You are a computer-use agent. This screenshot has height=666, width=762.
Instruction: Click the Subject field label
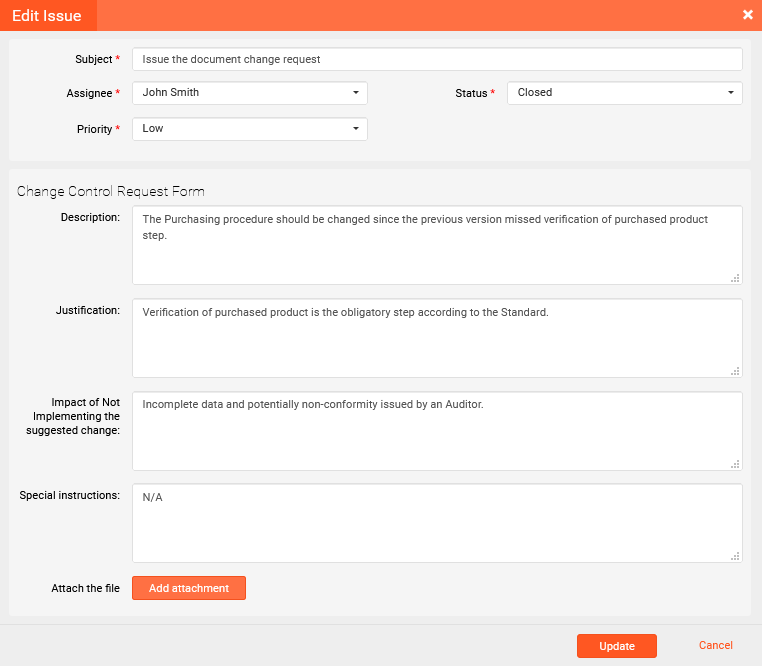93,60
